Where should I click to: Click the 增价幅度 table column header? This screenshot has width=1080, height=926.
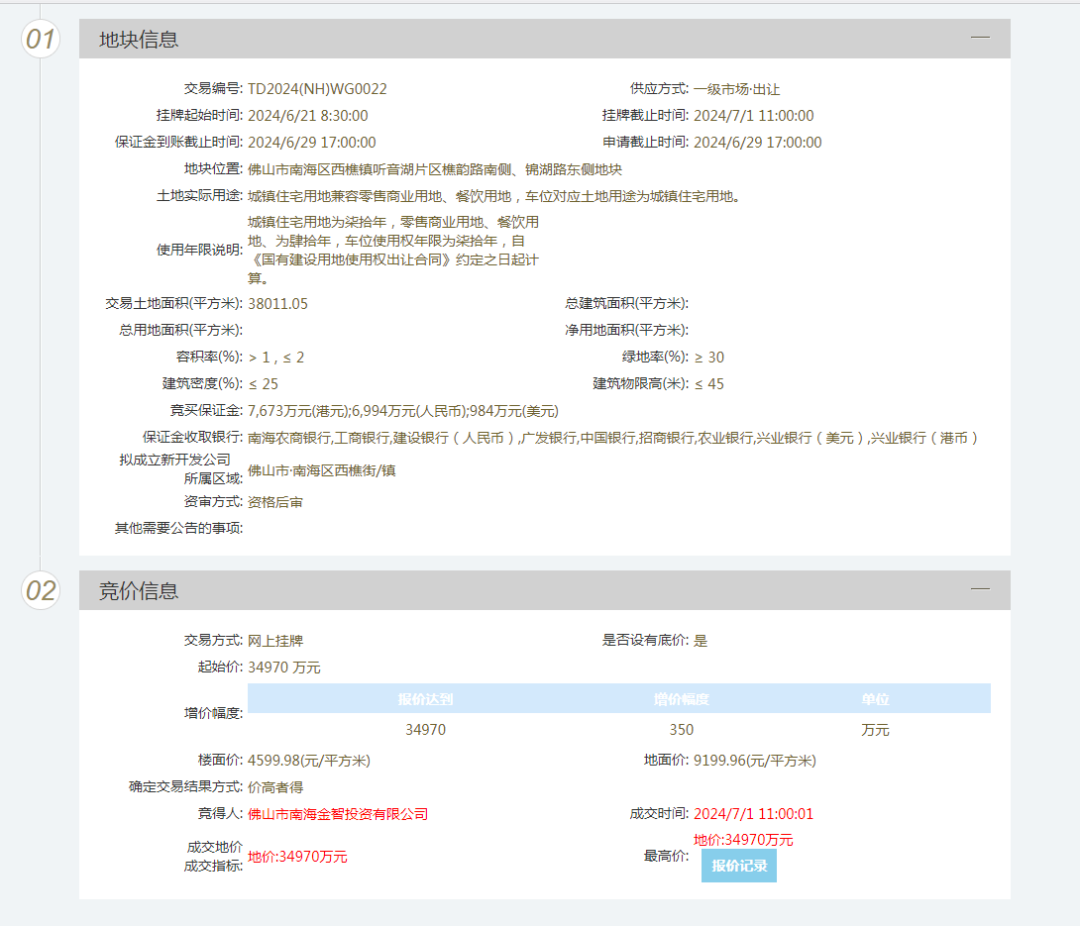pos(681,699)
